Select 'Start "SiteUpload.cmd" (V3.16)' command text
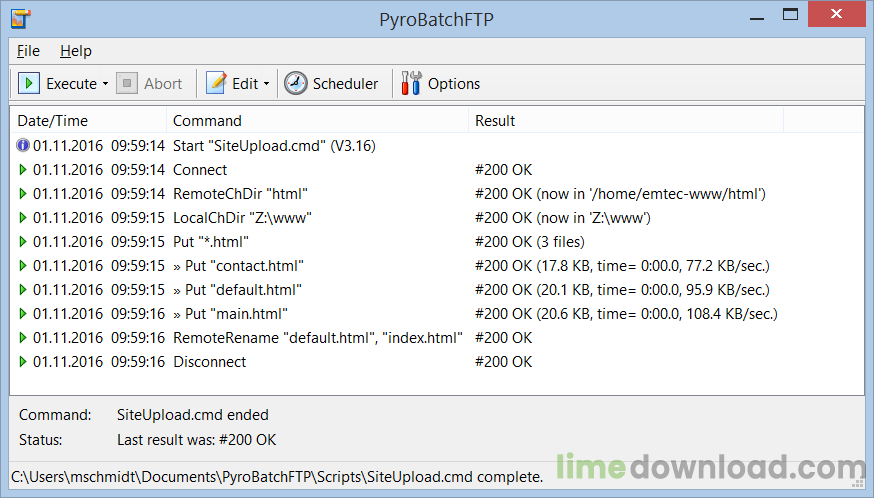Screen dimensions: 874x498 pyautogui.click(x=274, y=146)
